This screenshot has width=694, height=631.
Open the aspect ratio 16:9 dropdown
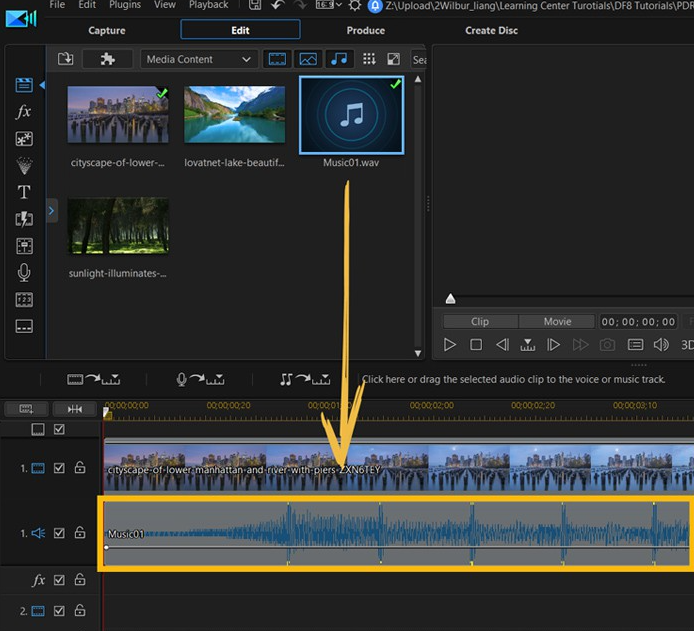point(329,5)
